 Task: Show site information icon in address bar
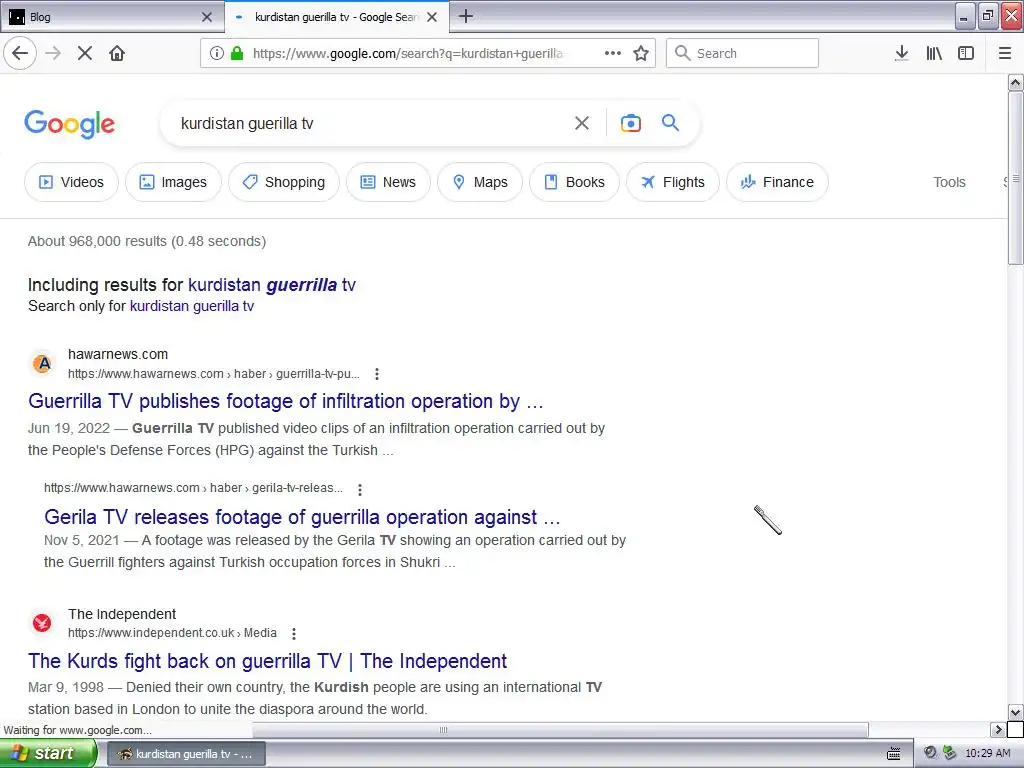217,53
